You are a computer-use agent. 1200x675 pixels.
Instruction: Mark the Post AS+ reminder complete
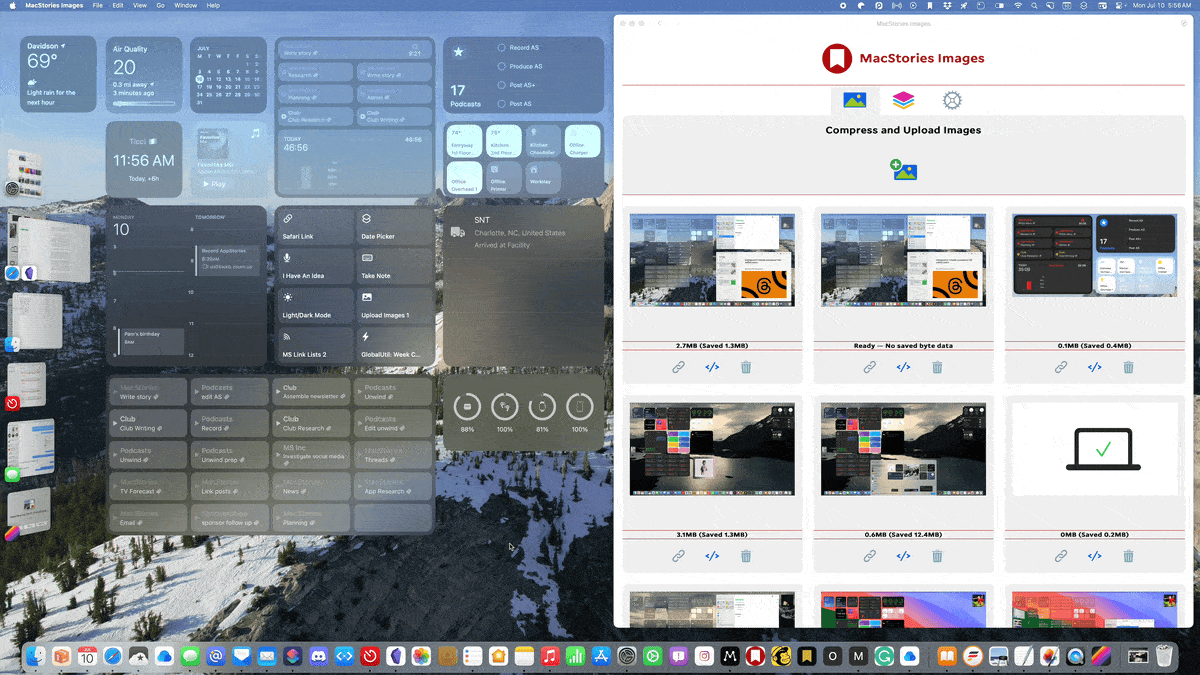[501, 85]
